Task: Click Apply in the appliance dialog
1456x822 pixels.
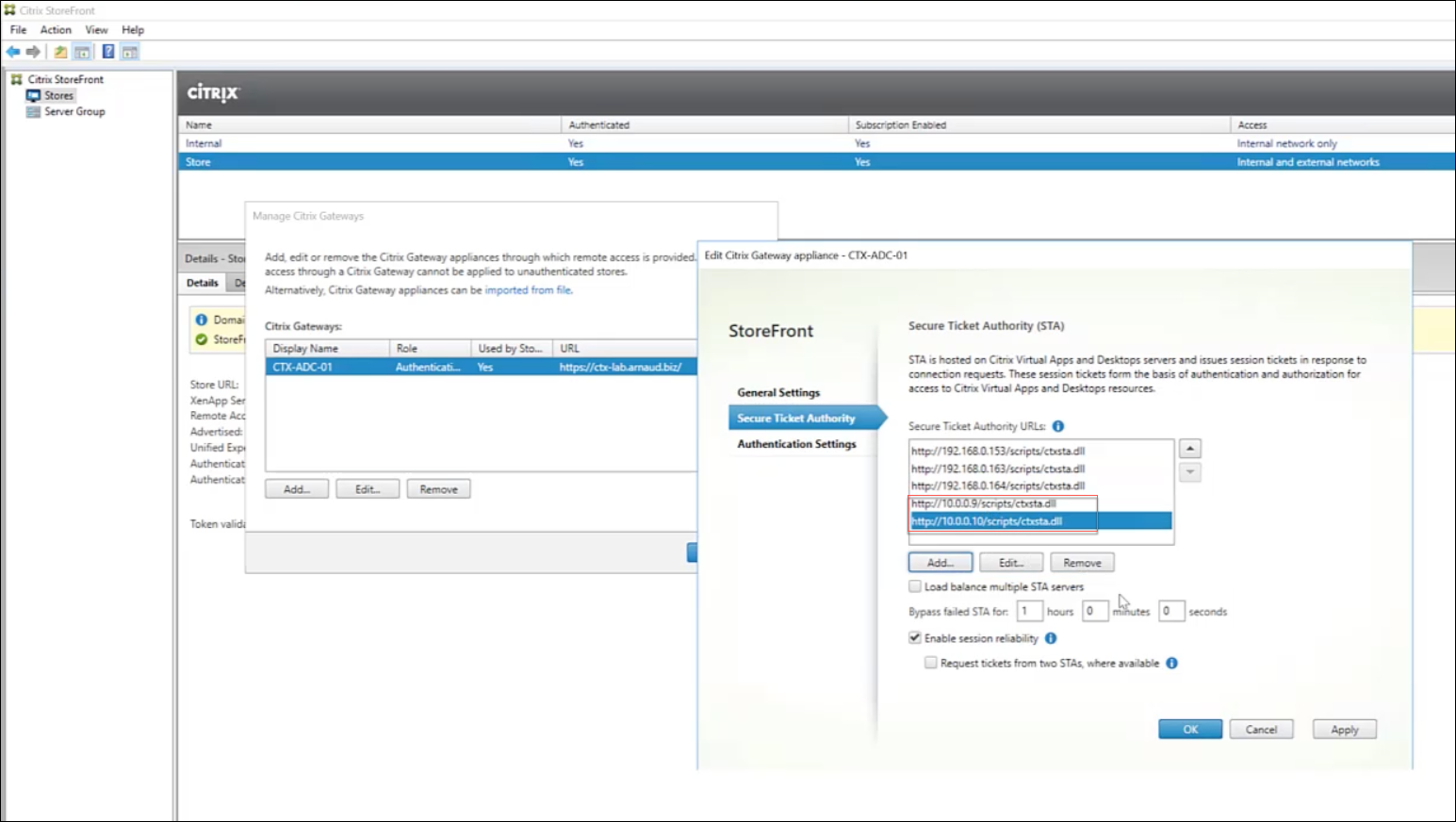Action: point(1345,730)
